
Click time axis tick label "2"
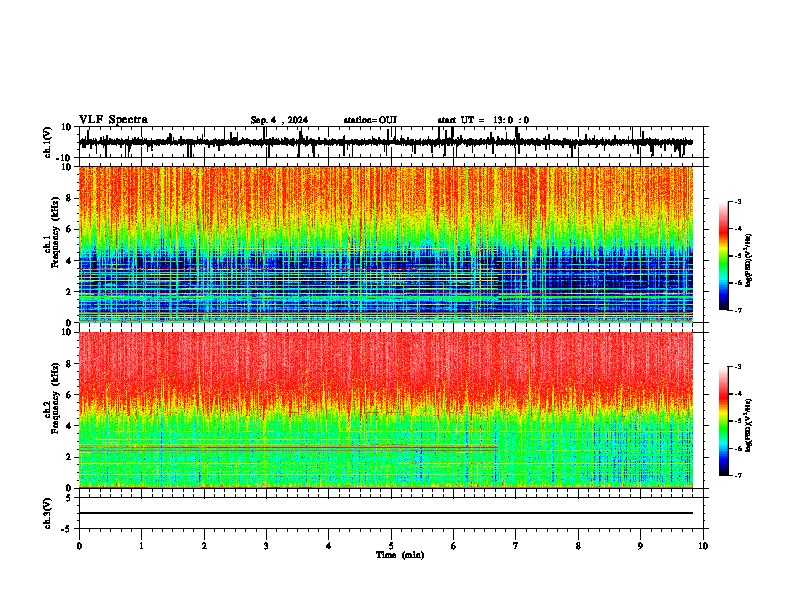pyautogui.click(x=204, y=546)
